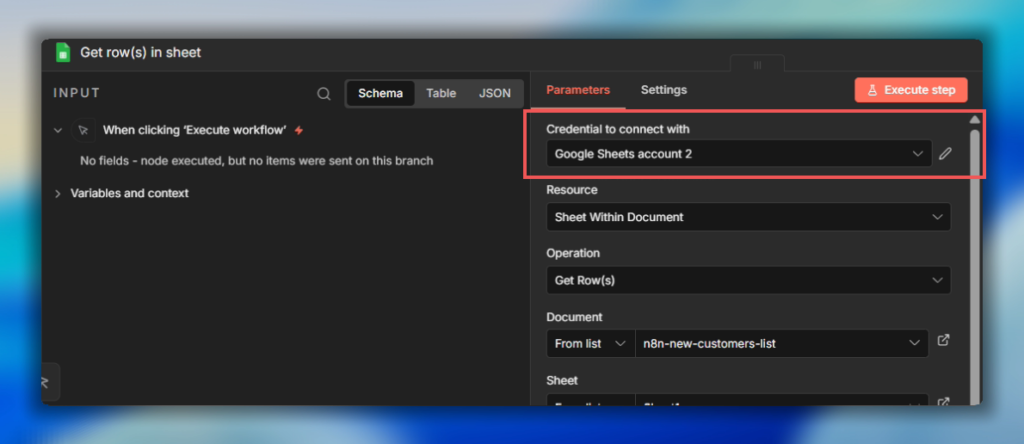Click the green Google Sheets node icon

click(63, 52)
